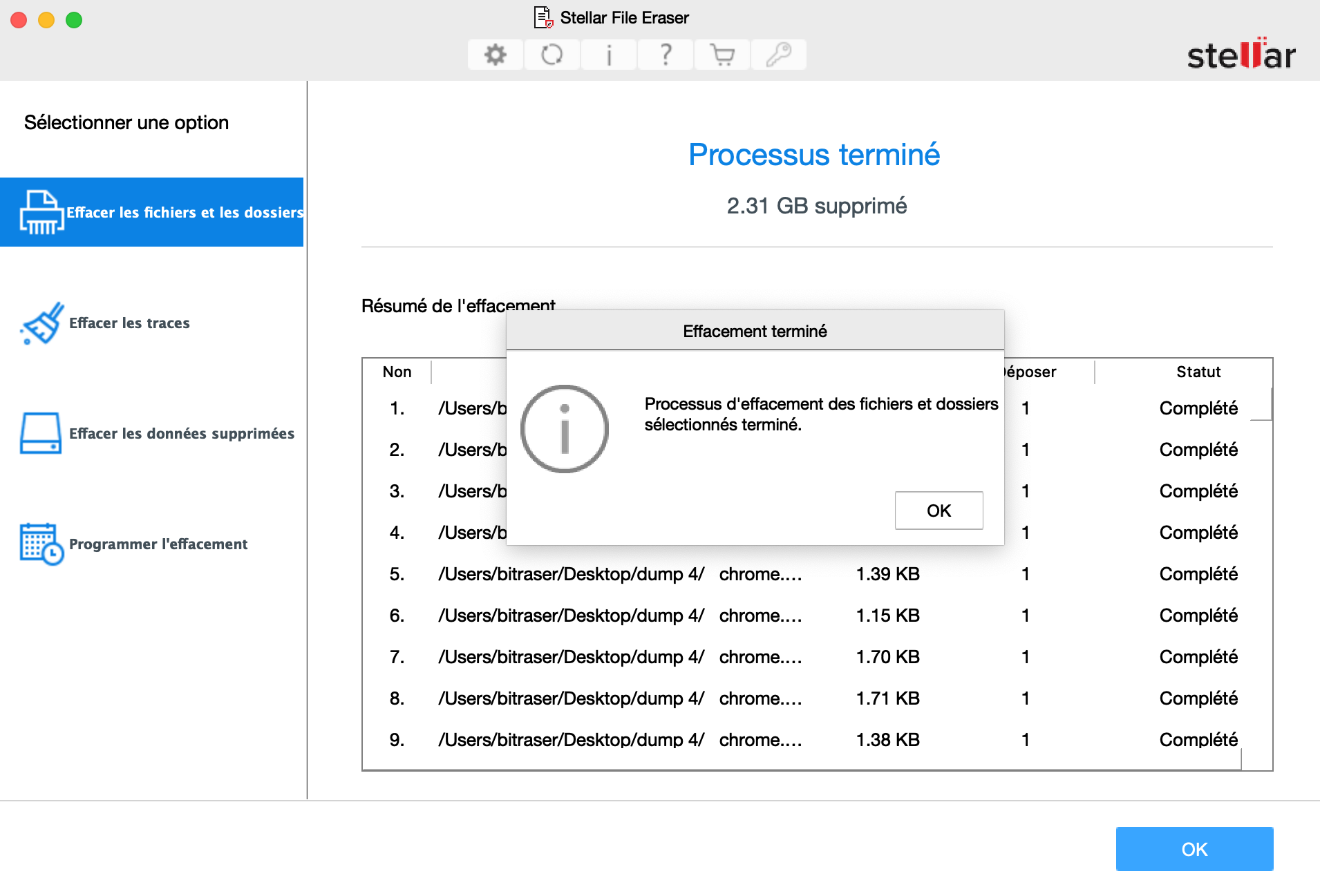Click the blue OK button at bottom

coord(1194,849)
